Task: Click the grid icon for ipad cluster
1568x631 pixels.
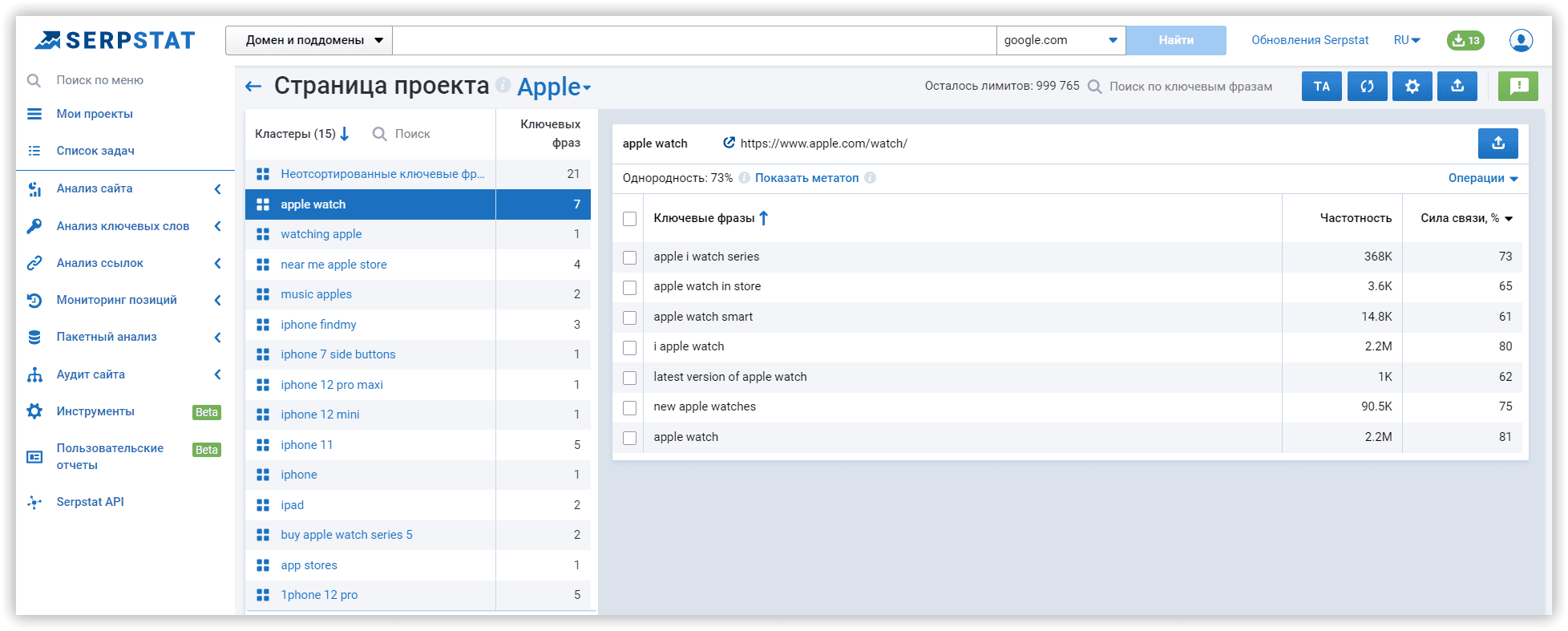Action: tap(263, 505)
